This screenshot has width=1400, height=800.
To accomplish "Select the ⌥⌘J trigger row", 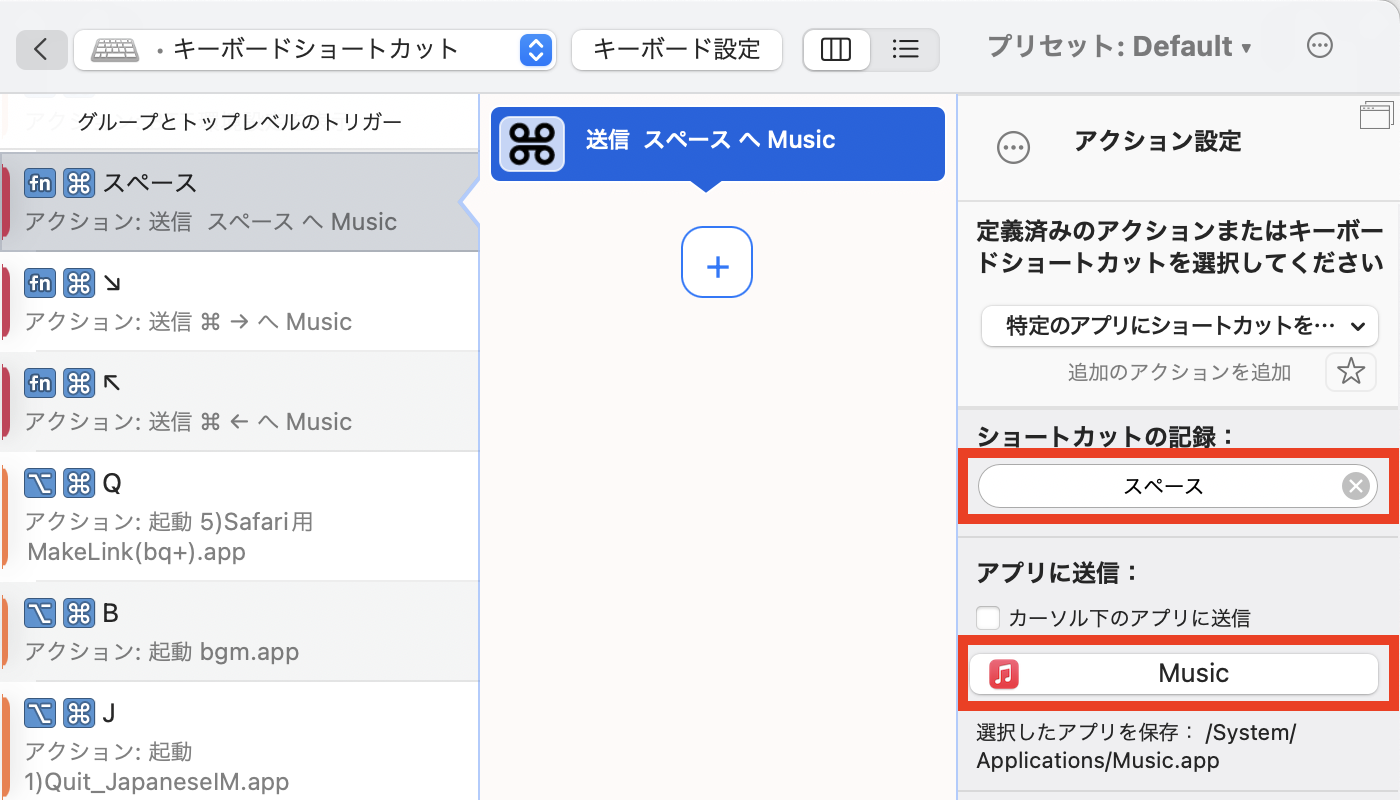I will [240, 741].
